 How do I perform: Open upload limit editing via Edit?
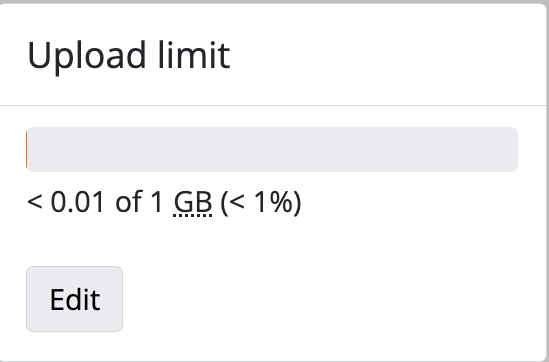pyautogui.click(x=75, y=299)
